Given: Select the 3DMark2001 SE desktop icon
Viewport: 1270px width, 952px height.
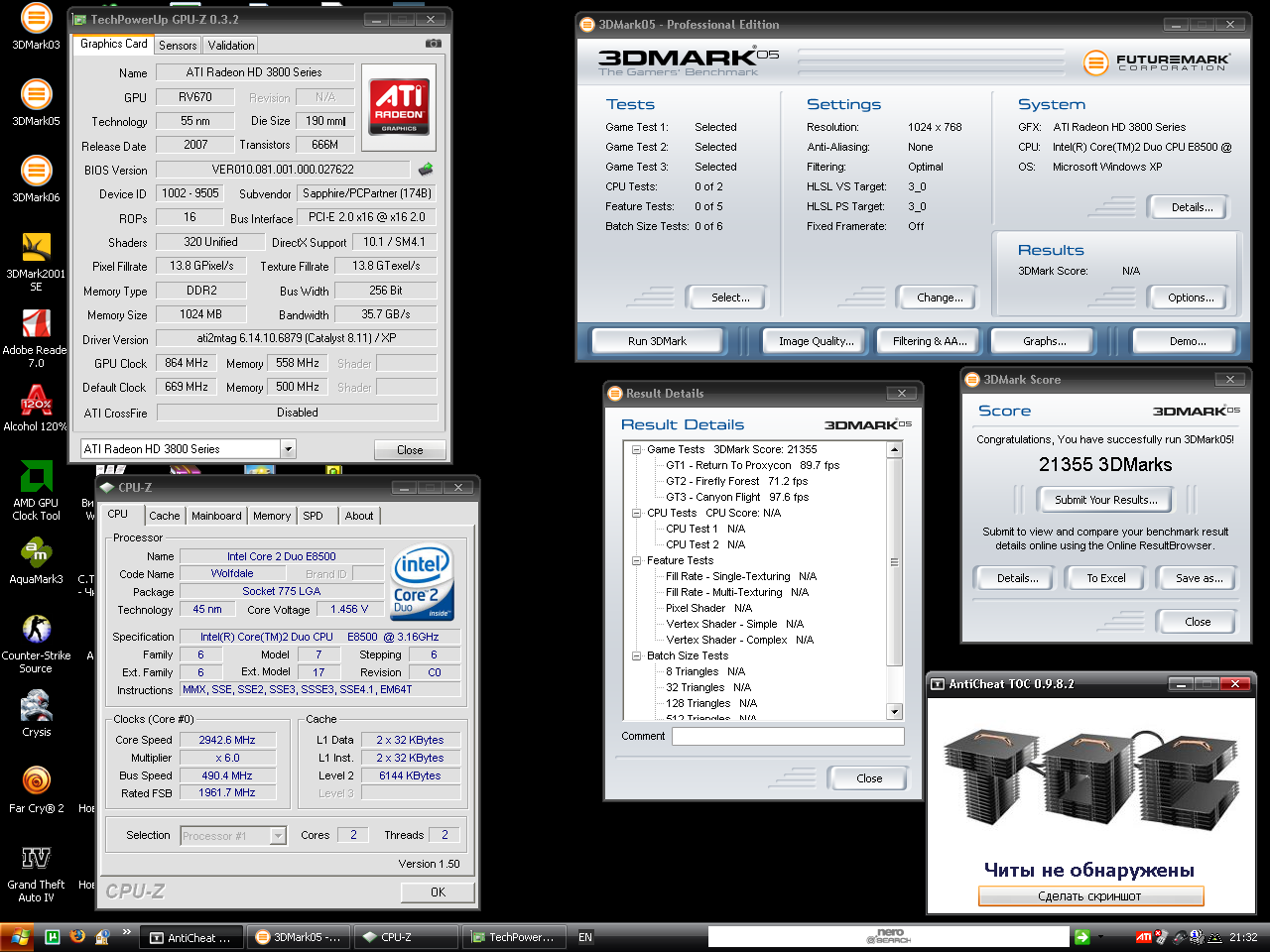Looking at the screenshot, I should [x=36, y=262].
